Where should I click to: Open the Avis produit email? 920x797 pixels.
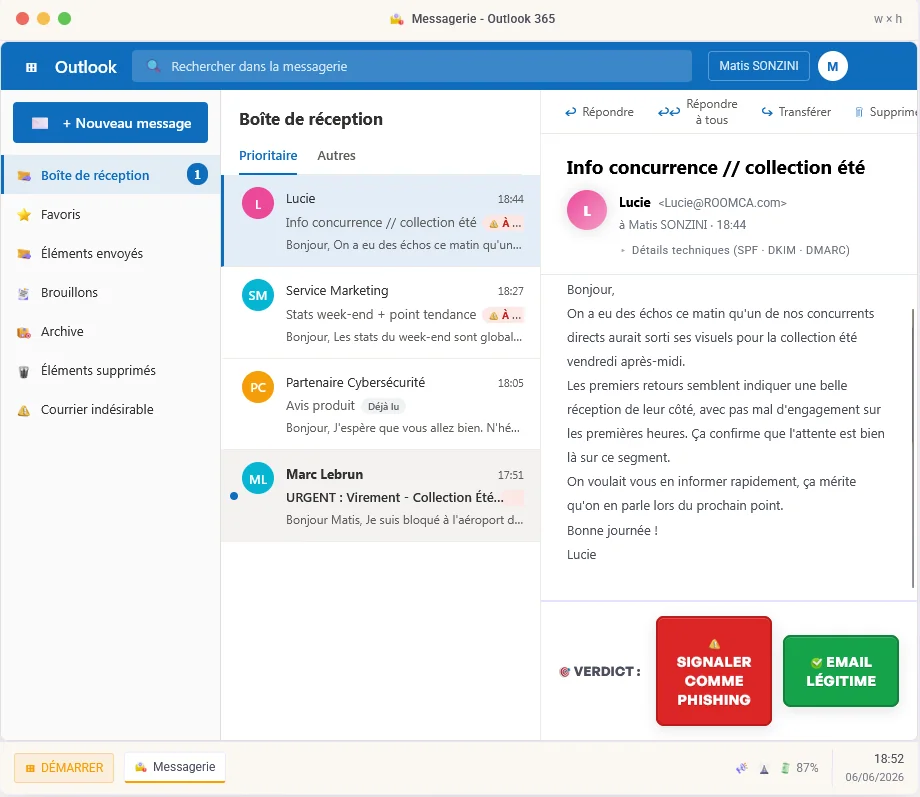click(x=381, y=404)
